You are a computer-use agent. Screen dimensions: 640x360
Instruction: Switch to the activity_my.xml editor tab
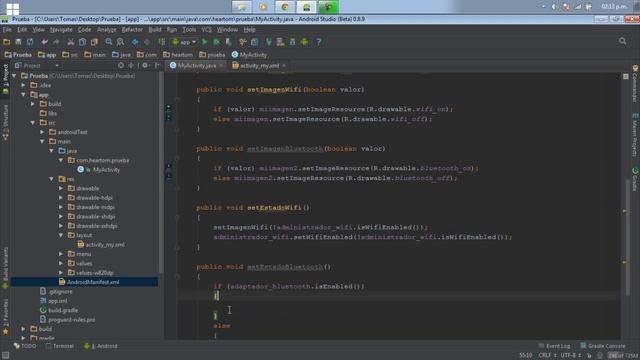[x=259, y=66]
